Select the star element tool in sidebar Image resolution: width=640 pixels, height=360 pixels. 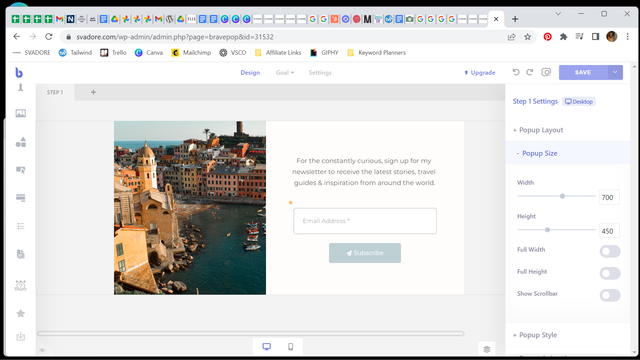point(20,313)
